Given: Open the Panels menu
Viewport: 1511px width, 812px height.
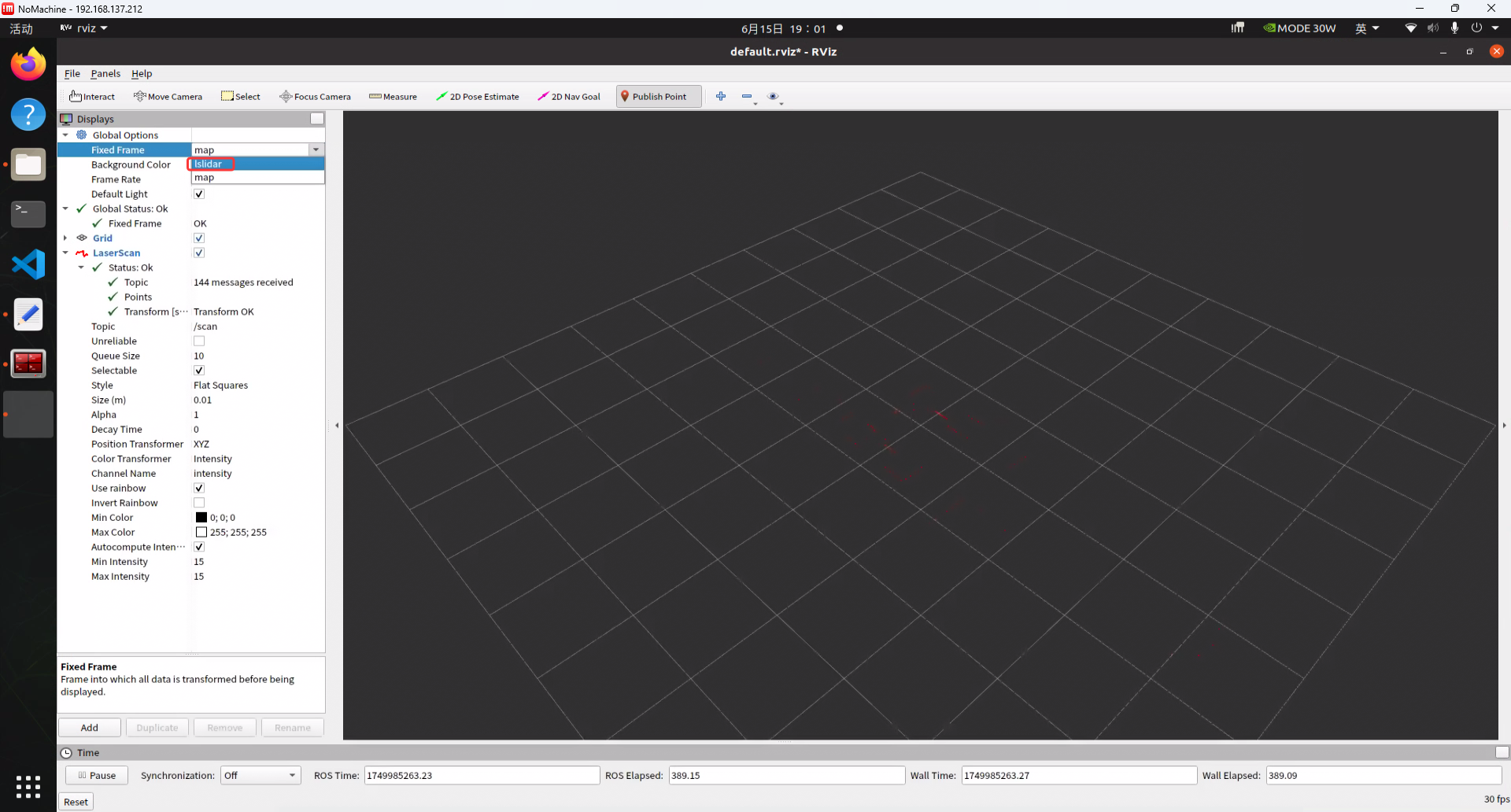Looking at the screenshot, I should point(105,73).
